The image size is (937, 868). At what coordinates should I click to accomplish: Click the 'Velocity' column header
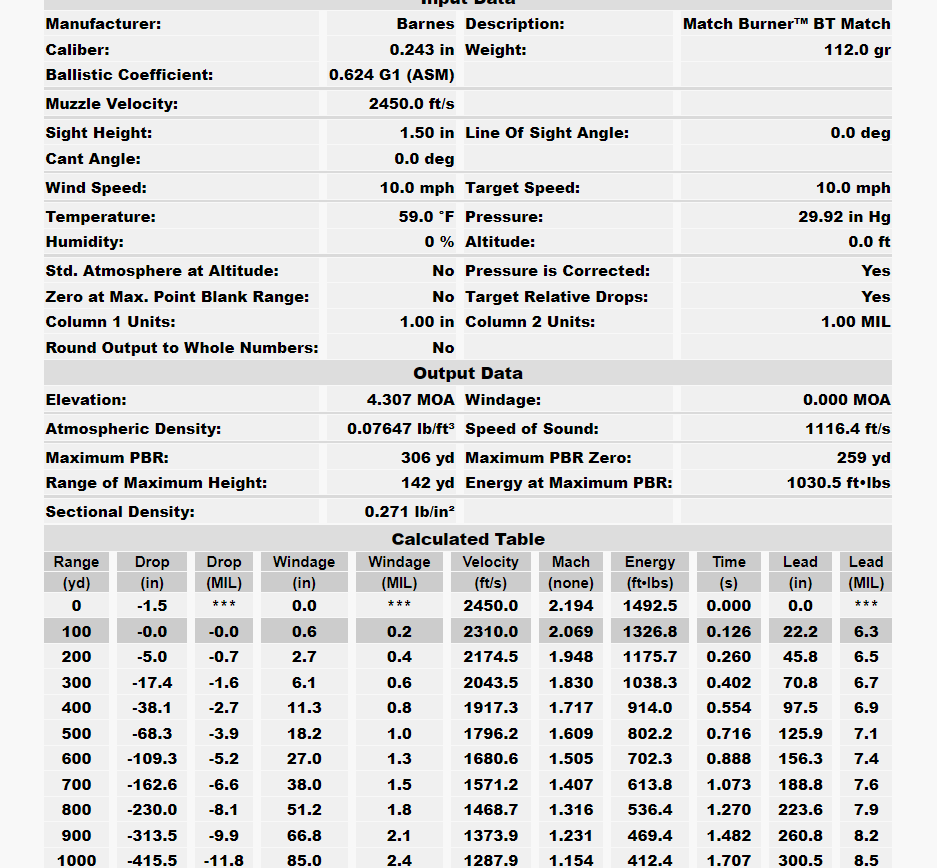[491, 562]
